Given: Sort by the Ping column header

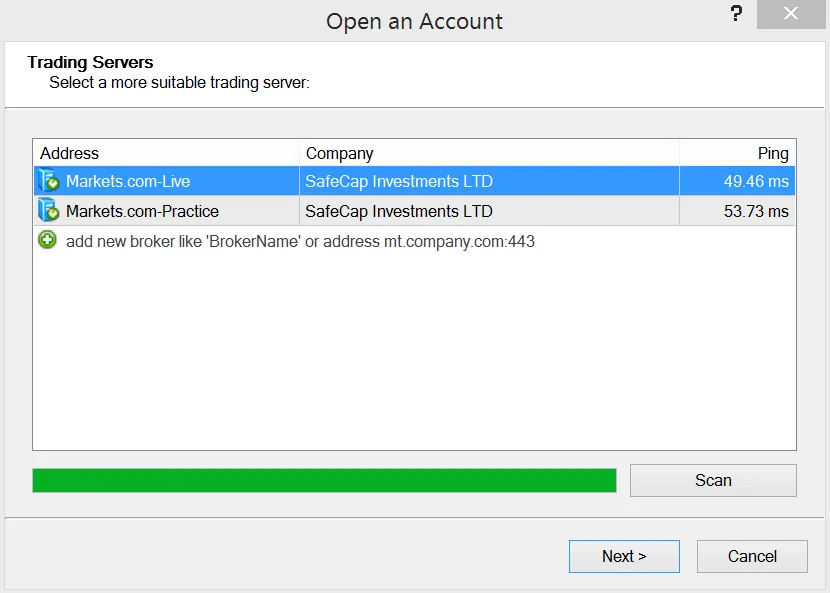Looking at the screenshot, I should coord(737,153).
